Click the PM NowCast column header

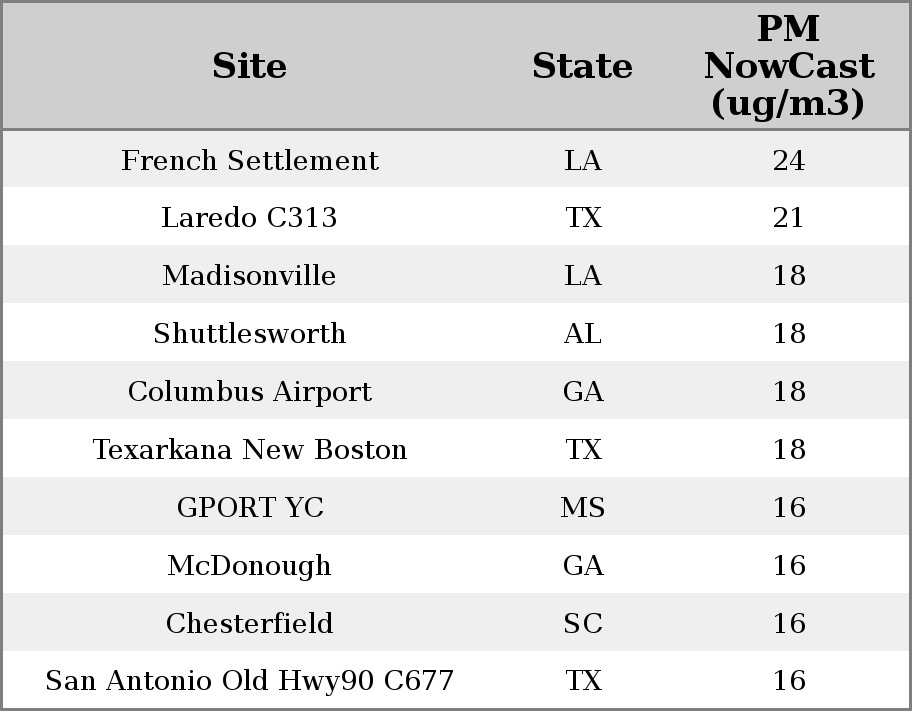789,66
